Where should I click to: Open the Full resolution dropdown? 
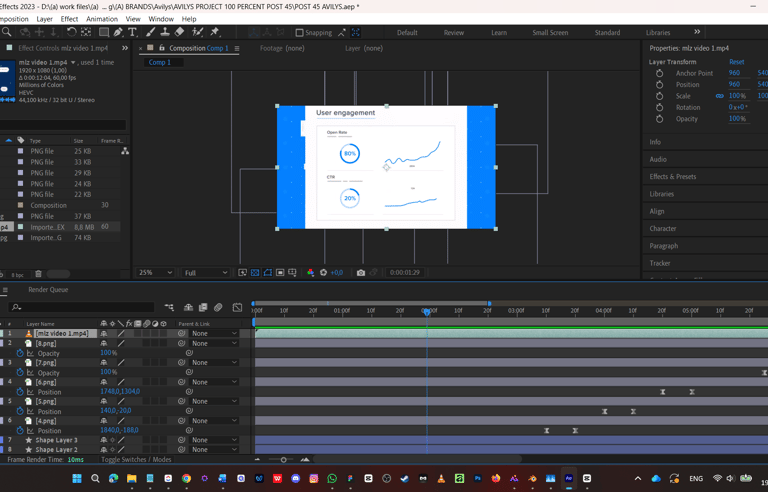click(206, 272)
